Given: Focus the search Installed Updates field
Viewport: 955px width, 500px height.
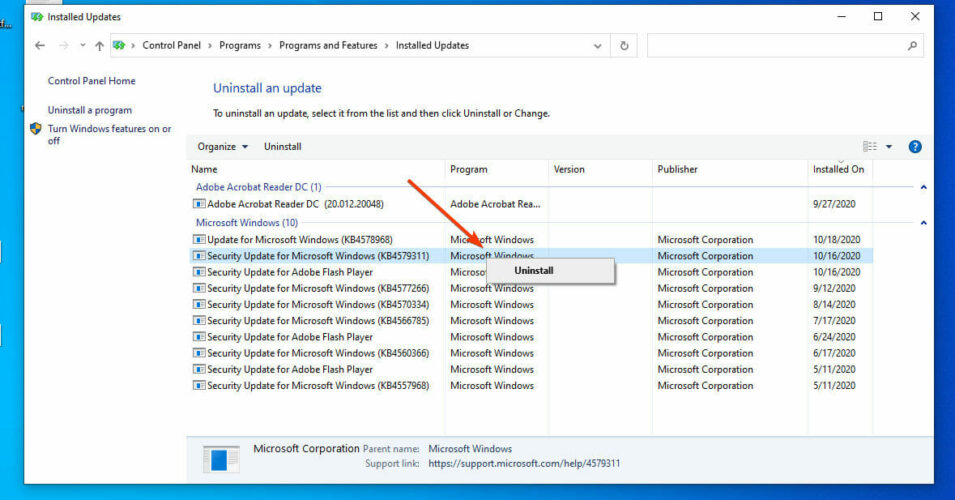Looking at the screenshot, I should tap(785, 46).
